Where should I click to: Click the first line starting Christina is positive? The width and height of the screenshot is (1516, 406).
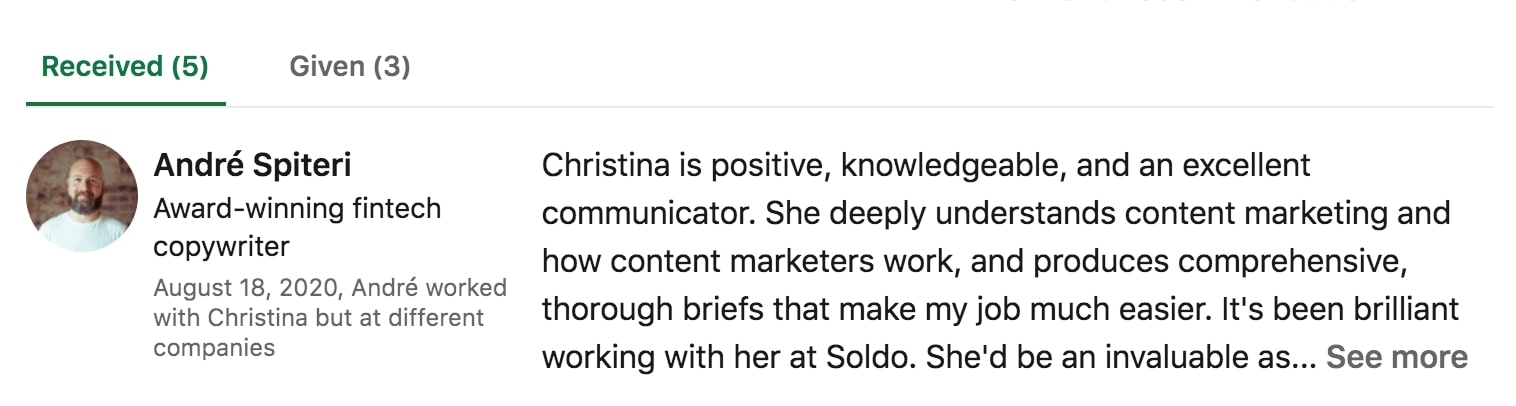(x=926, y=165)
